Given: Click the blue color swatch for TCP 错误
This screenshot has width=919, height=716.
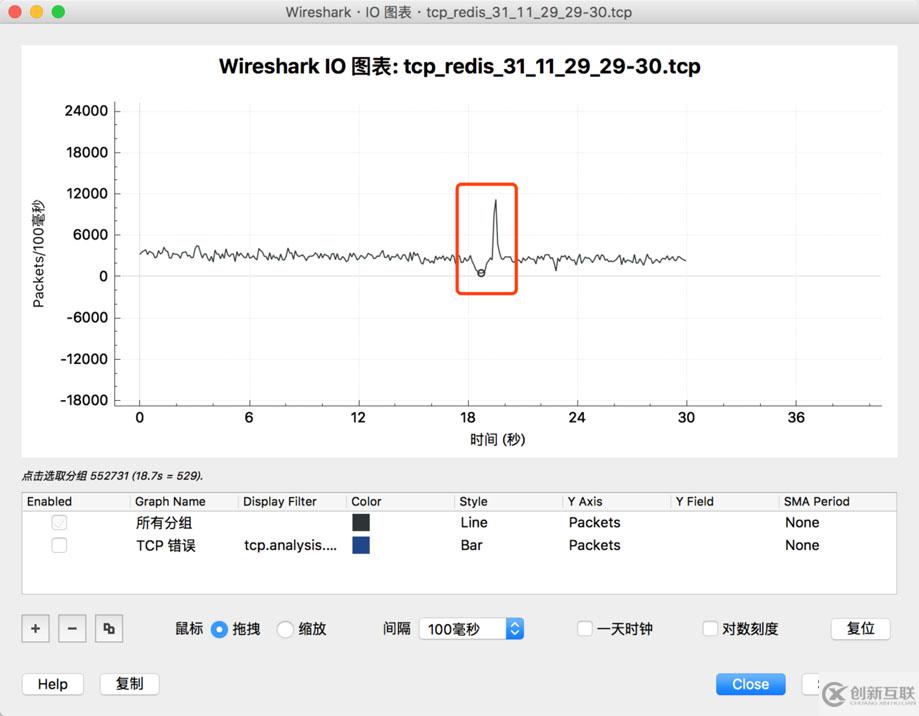Looking at the screenshot, I should point(360,545).
